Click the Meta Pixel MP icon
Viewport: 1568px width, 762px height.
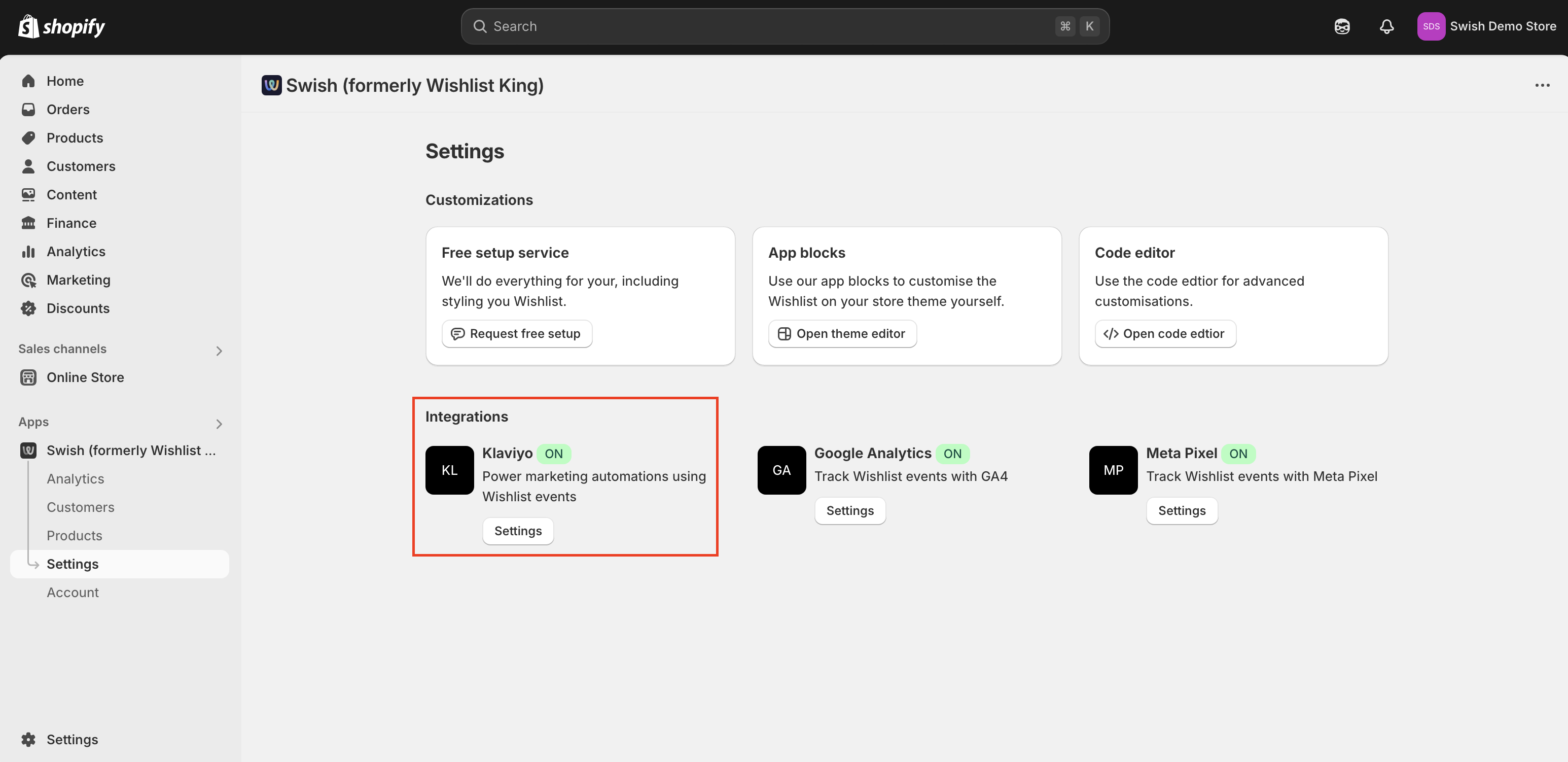1113,470
